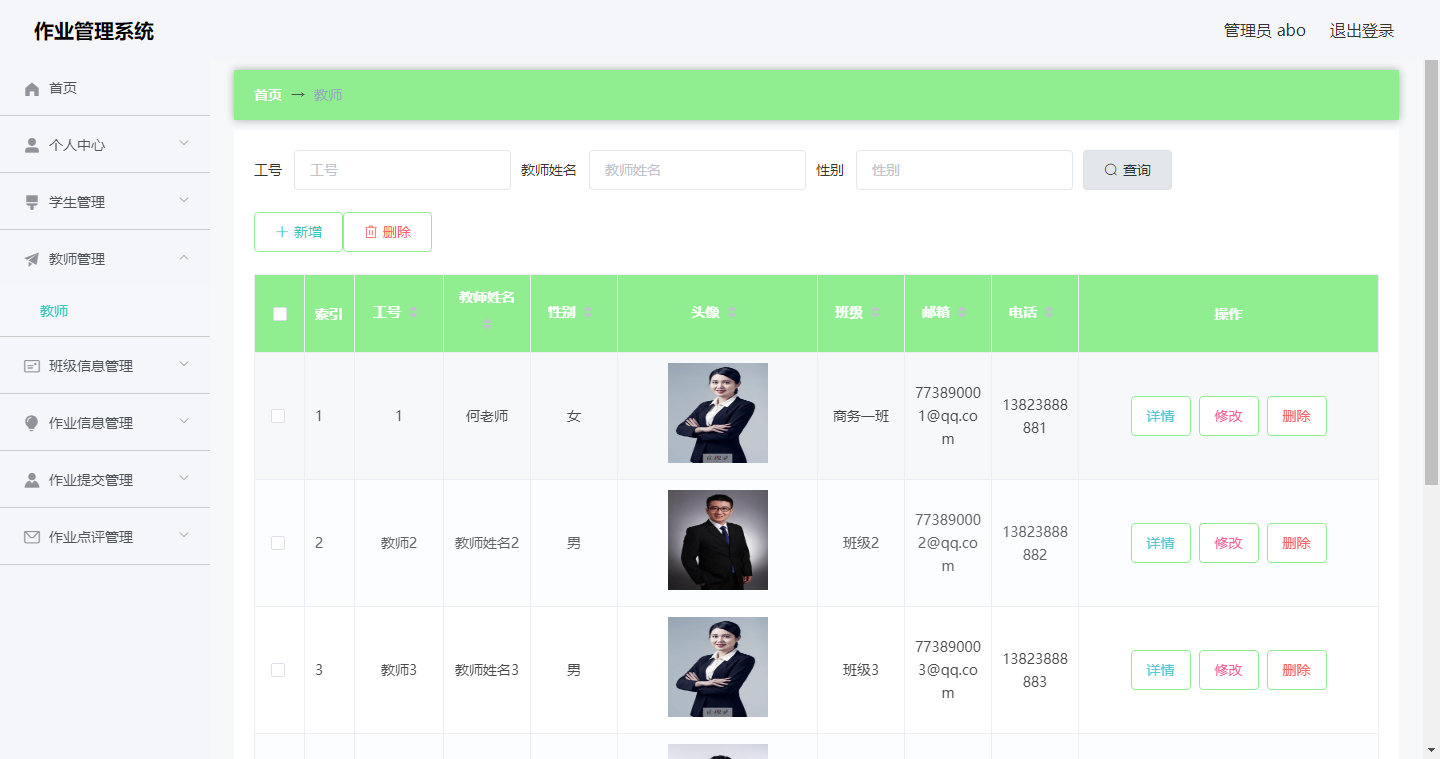Sort by 教师姓名 column sort arrows
Image resolution: width=1440 pixels, height=759 pixels.
(487, 324)
